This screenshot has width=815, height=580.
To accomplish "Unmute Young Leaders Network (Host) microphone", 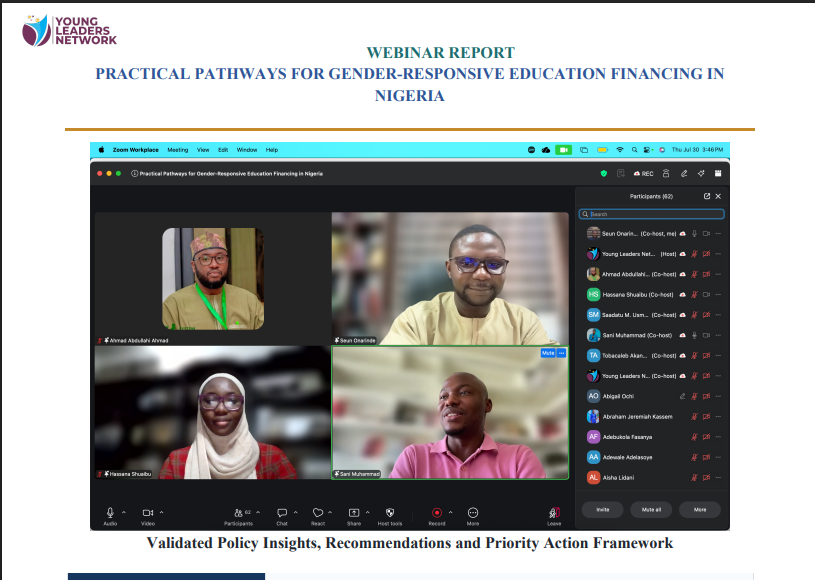I will pyautogui.click(x=694, y=254).
